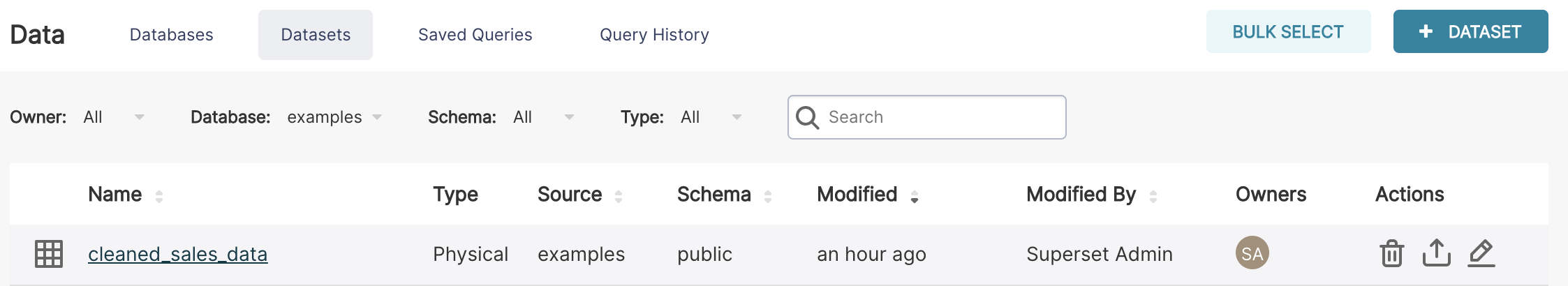Click the SA owner avatar
This screenshot has width=1568, height=286.
pos(1252,253)
